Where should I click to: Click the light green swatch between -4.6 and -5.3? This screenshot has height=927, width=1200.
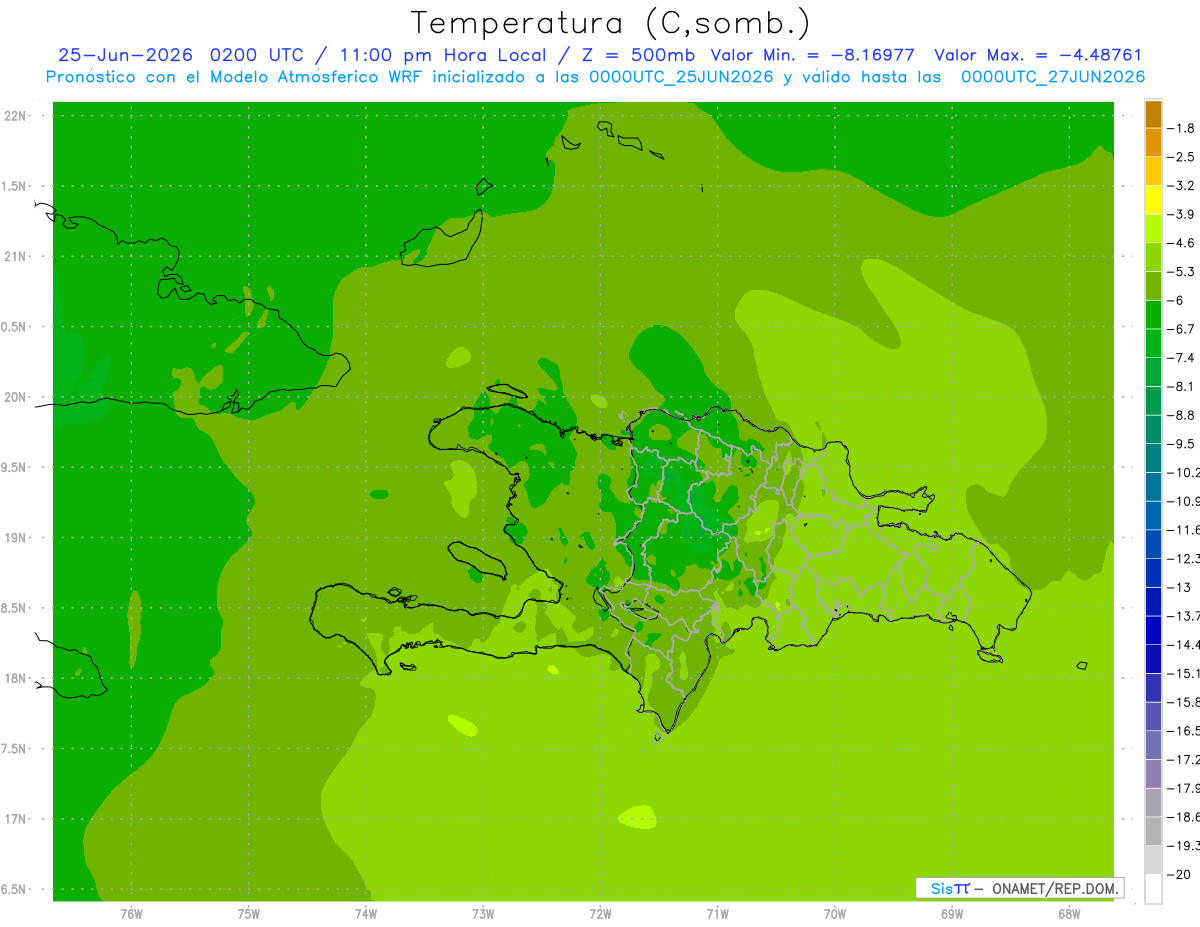[x=1153, y=257]
